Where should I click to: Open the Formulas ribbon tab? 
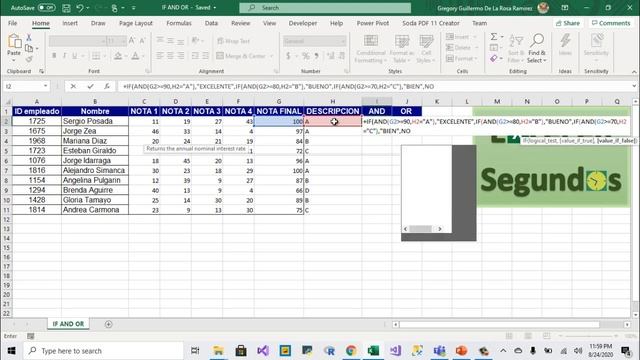pyautogui.click(x=179, y=23)
